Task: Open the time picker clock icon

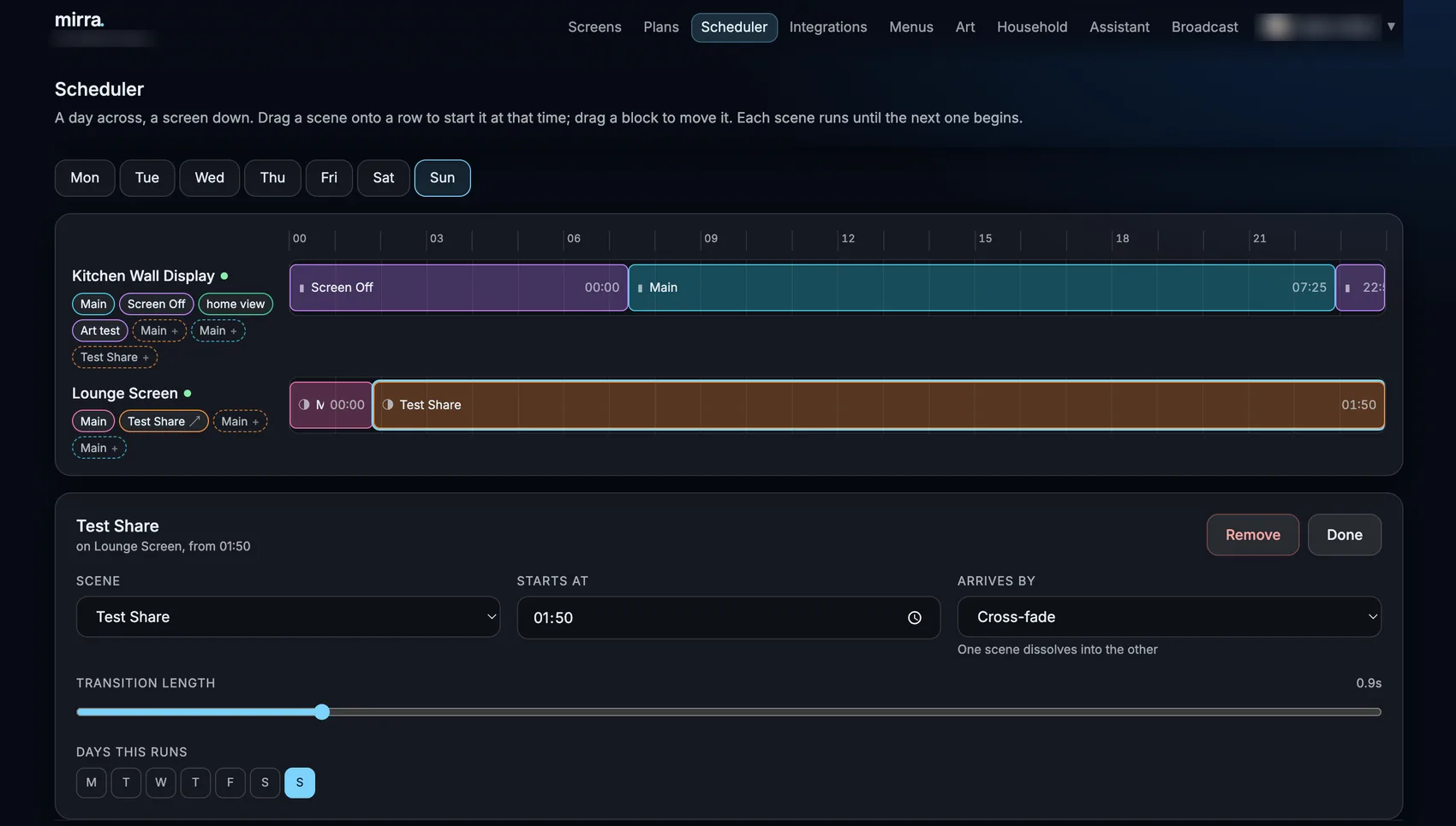Action: [914, 618]
